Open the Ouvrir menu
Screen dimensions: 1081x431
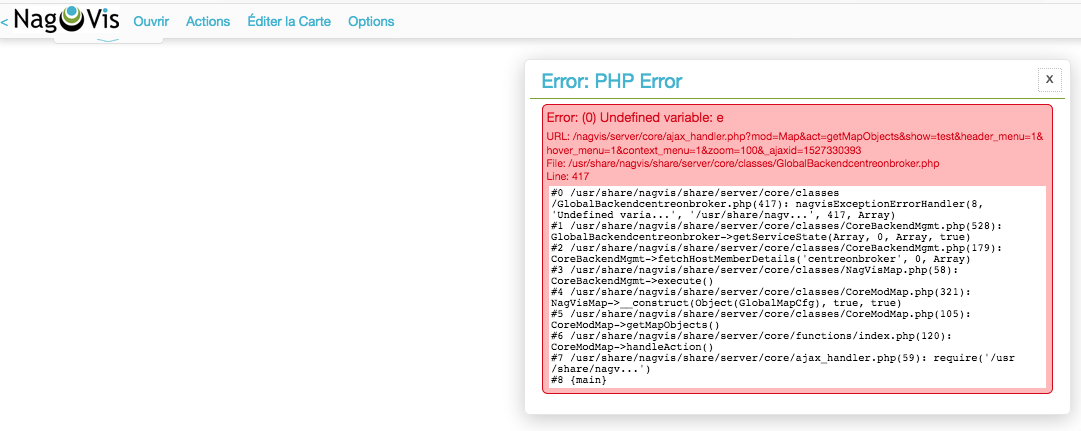[x=151, y=21]
